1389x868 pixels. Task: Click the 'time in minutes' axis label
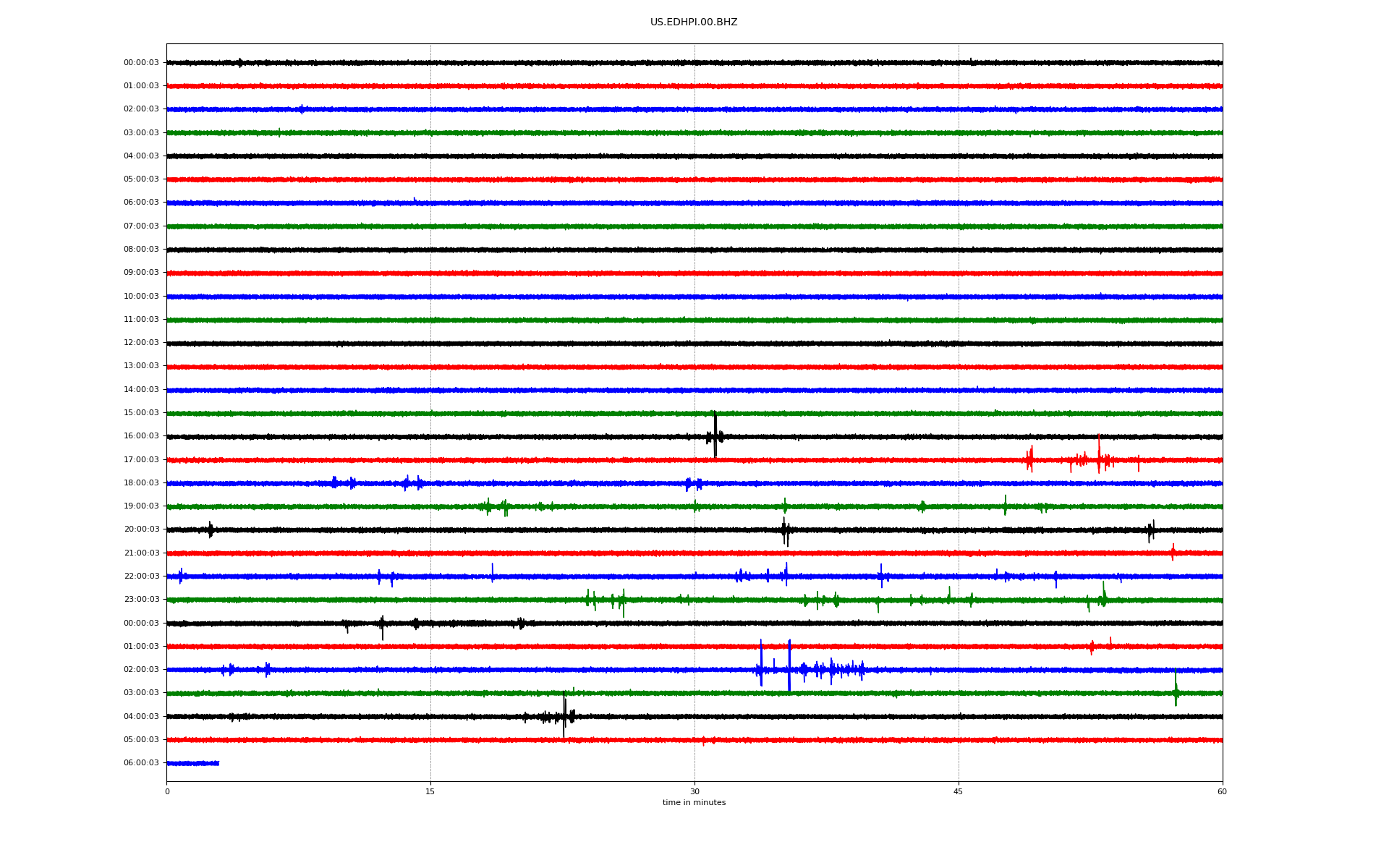coord(694,802)
